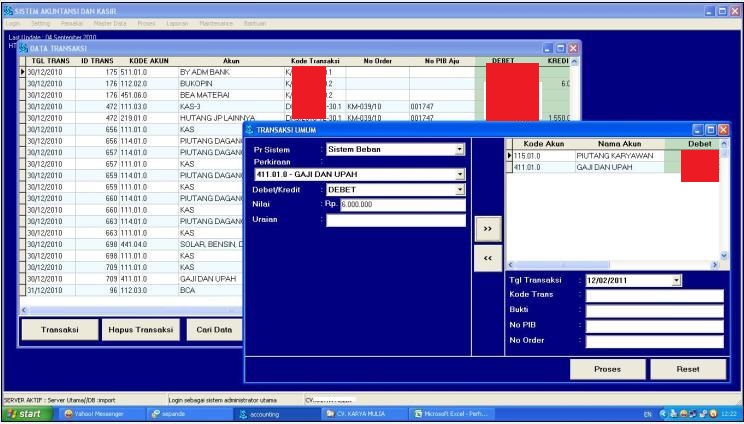This screenshot has width=744, height=424.
Task: Expand the Debet/Kredit dropdown
Action: click(x=460, y=189)
